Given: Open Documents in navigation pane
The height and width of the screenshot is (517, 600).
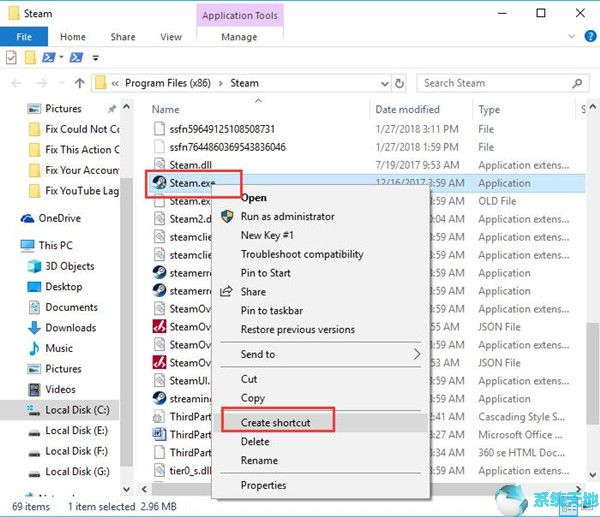Looking at the screenshot, I should click(71, 307).
